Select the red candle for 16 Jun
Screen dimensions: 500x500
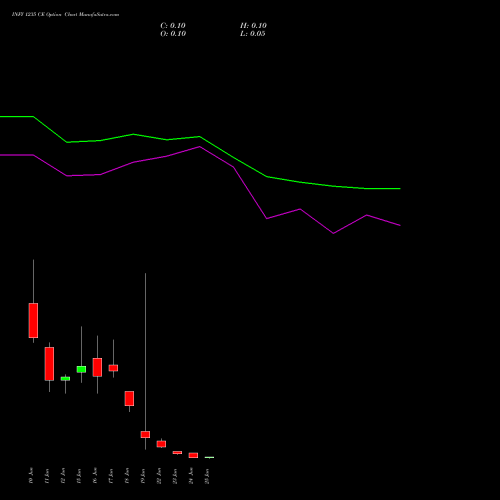coord(97,367)
